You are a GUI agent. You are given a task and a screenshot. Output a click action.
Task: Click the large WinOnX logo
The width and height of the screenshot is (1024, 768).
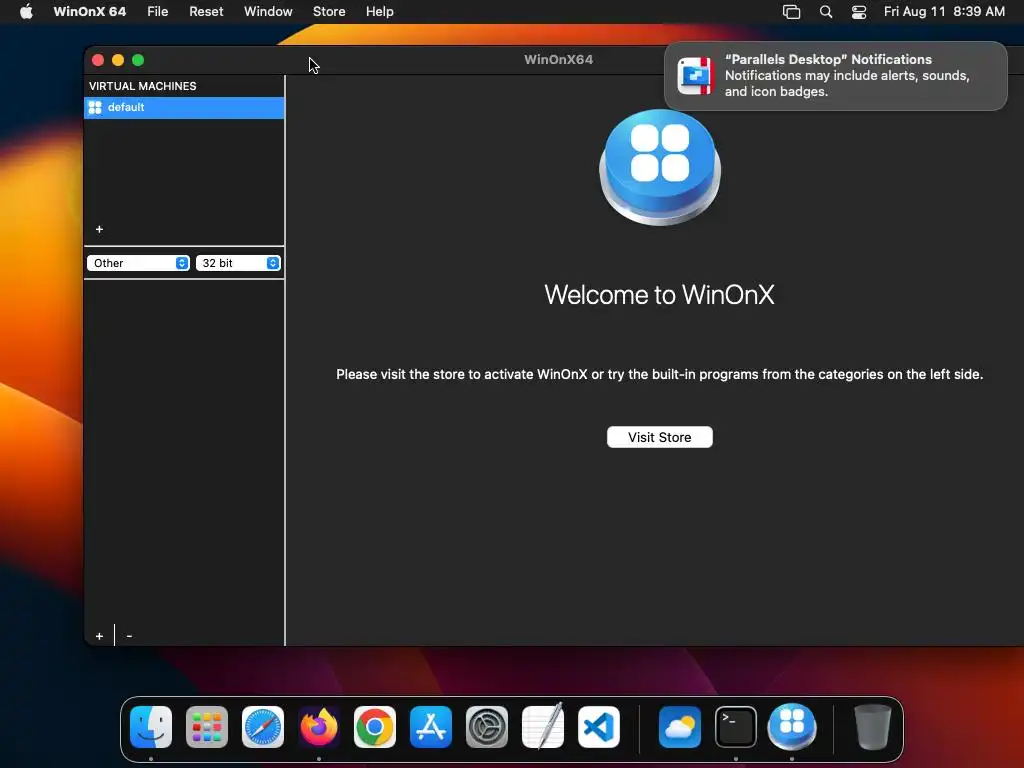pyautogui.click(x=660, y=168)
